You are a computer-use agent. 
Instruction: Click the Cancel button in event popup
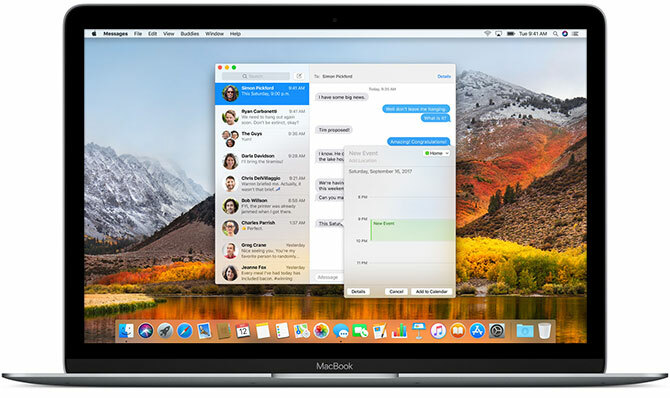coord(396,292)
